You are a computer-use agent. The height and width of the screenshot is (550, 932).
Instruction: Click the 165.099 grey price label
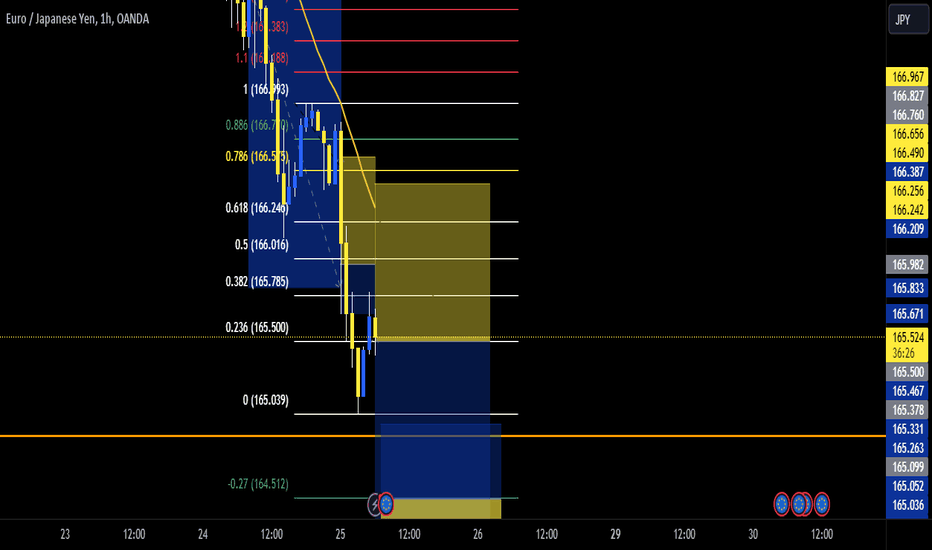908,467
